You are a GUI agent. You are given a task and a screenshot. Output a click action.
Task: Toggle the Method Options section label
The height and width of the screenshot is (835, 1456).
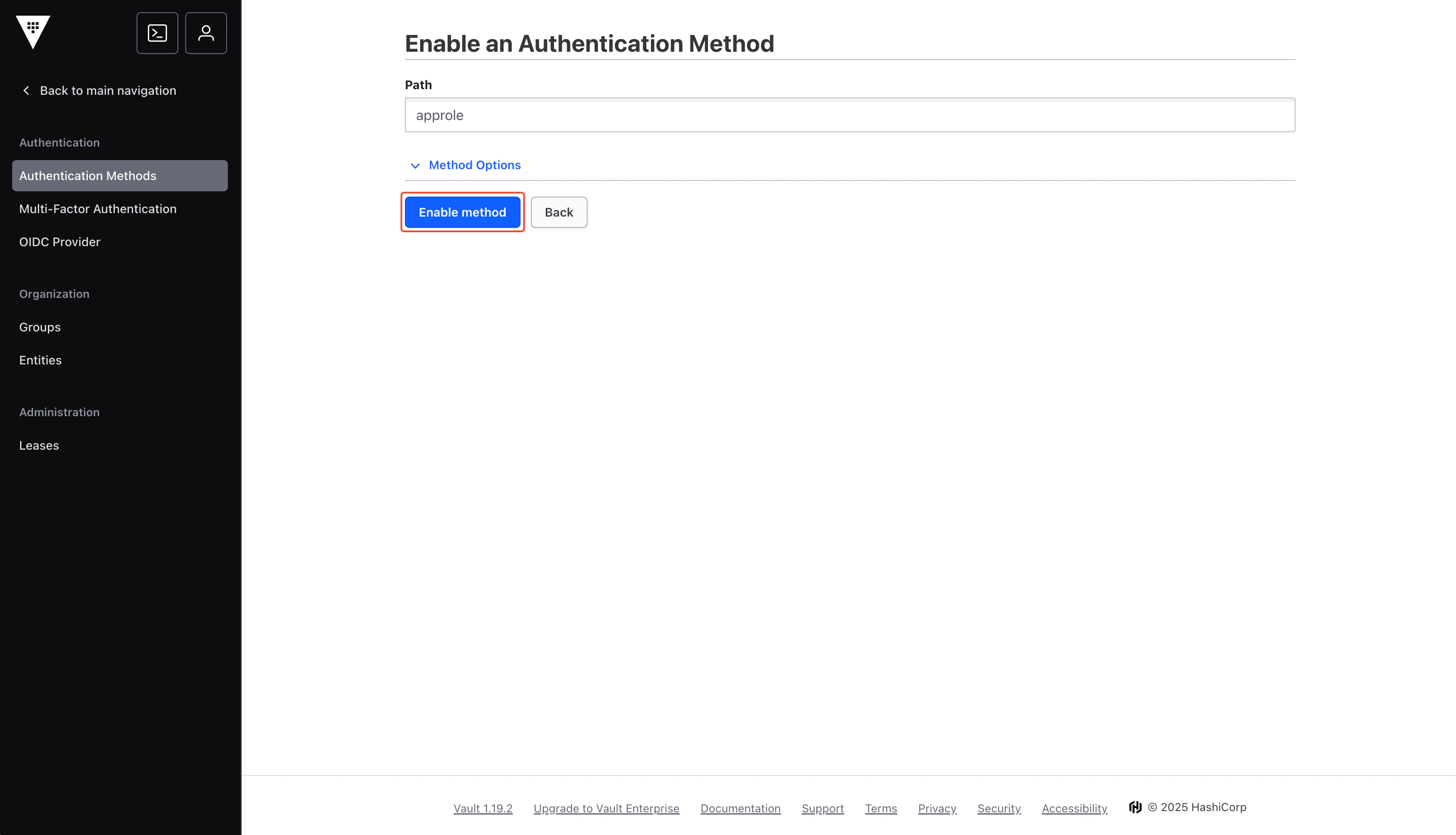[x=475, y=165]
